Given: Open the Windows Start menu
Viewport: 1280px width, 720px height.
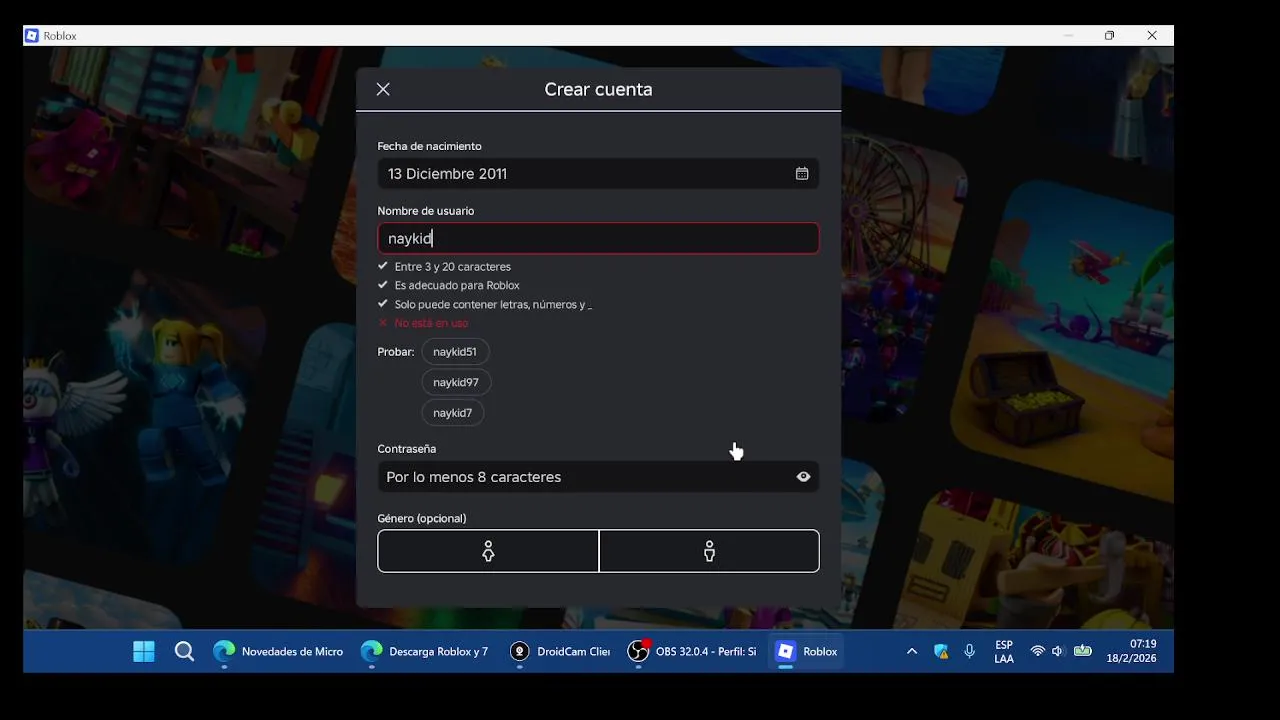Looking at the screenshot, I should (x=144, y=652).
